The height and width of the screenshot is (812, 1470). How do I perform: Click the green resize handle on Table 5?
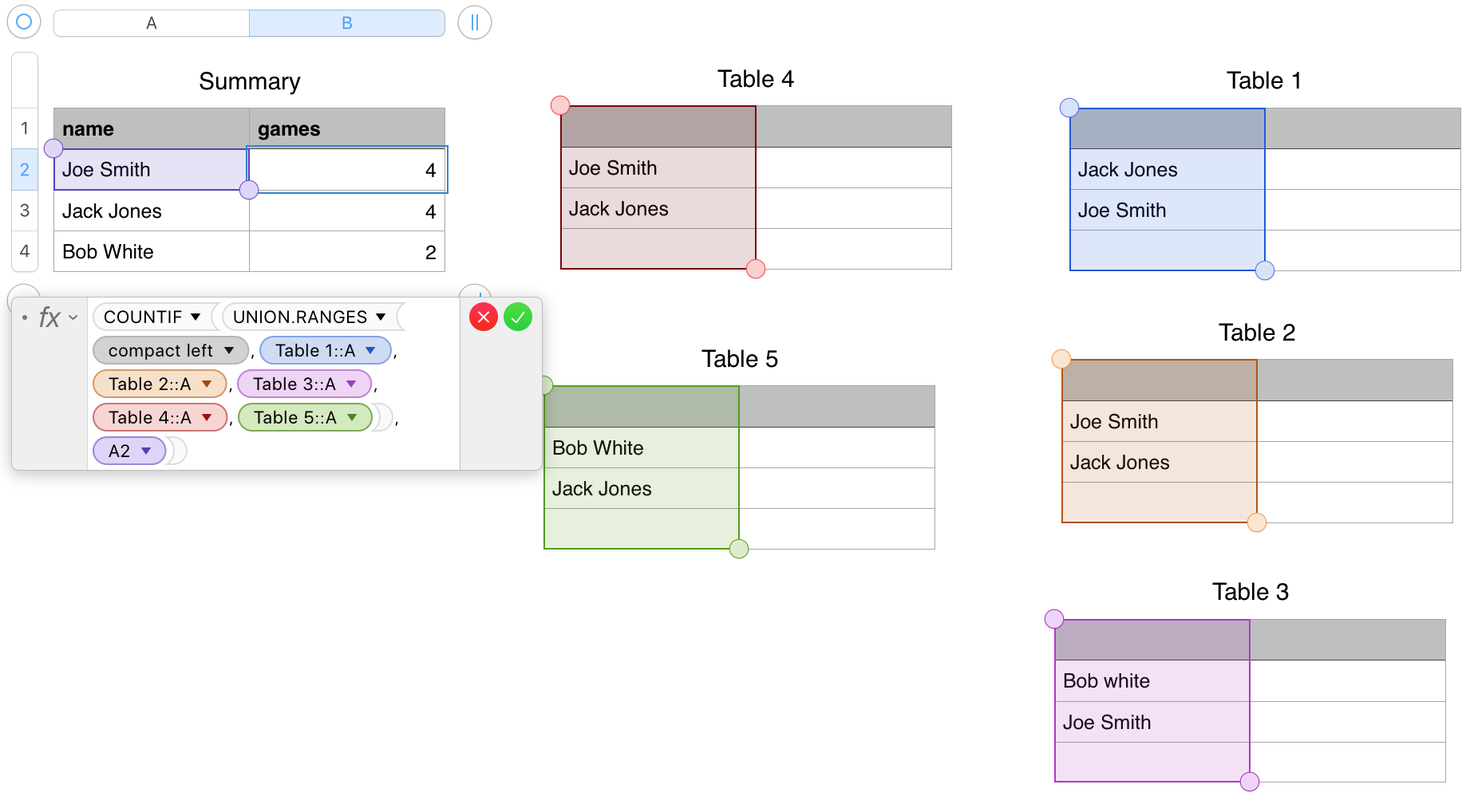click(x=738, y=549)
